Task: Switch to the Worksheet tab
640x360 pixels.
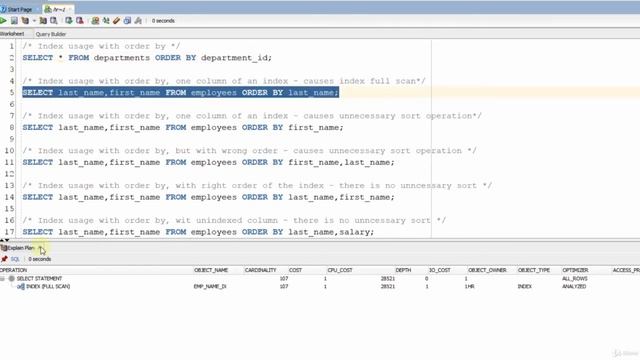Action: (x=12, y=34)
